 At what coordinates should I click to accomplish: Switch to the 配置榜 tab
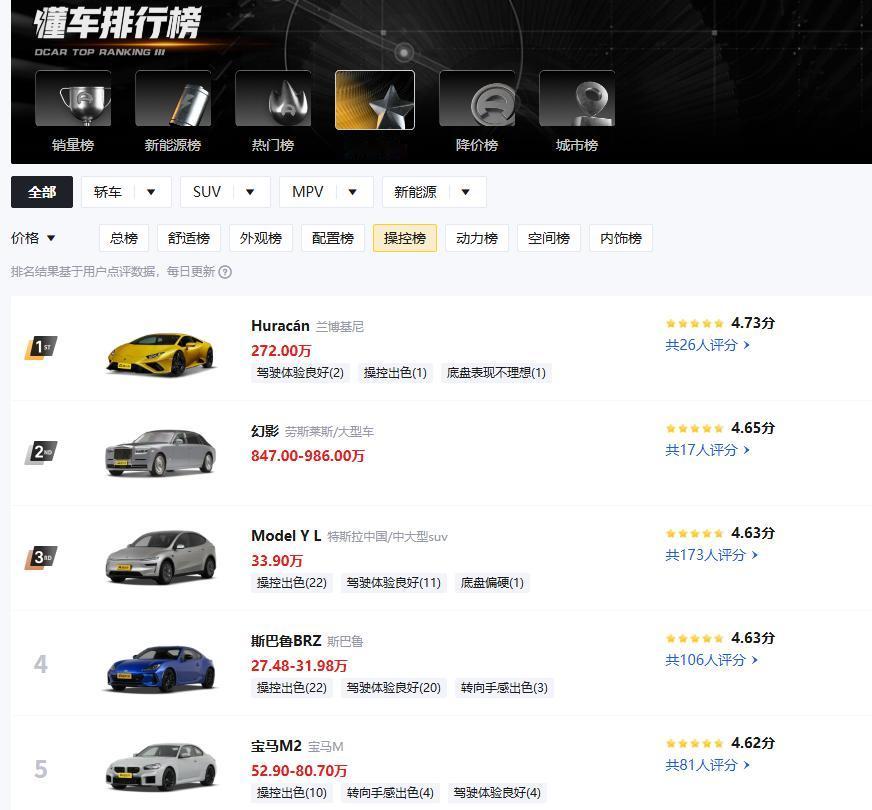point(333,238)
